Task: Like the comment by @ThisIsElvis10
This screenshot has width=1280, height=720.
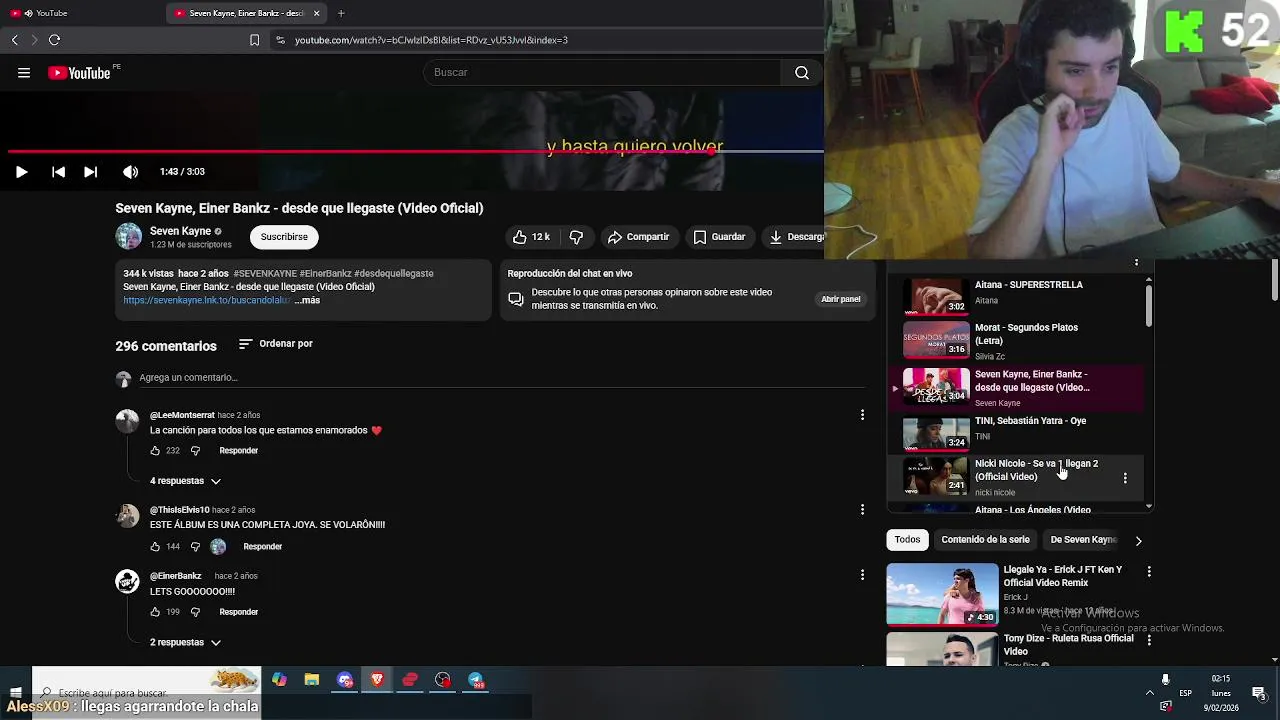Action: [155, 547]
